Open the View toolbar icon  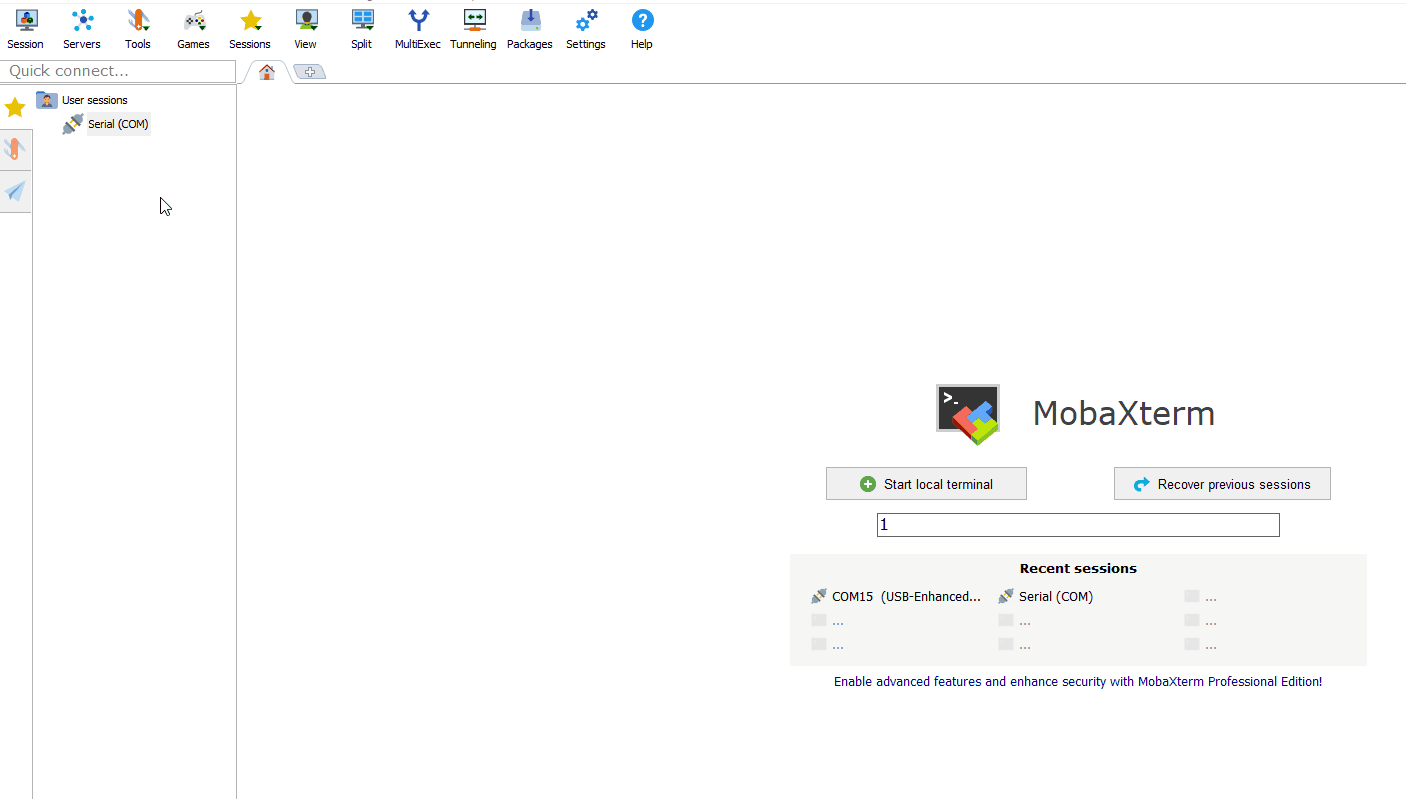coord(306,29)
